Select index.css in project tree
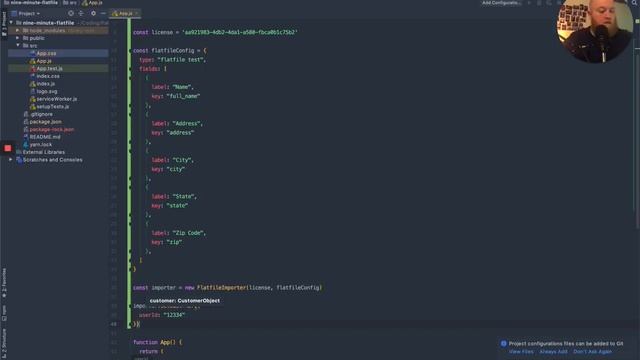The image size is (640, 360). coord(48,76)
